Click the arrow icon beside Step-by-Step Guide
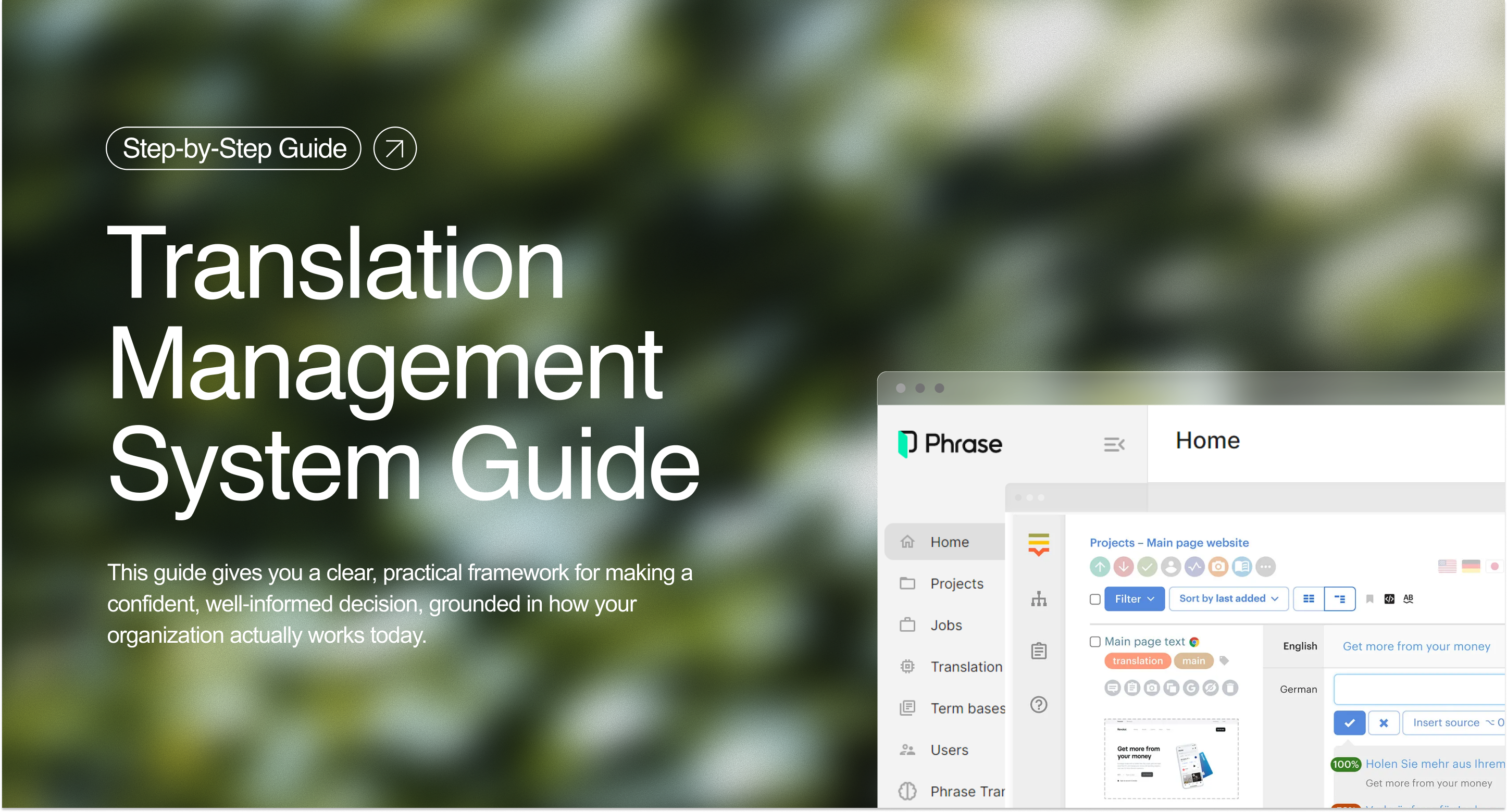 click(395, 148)
